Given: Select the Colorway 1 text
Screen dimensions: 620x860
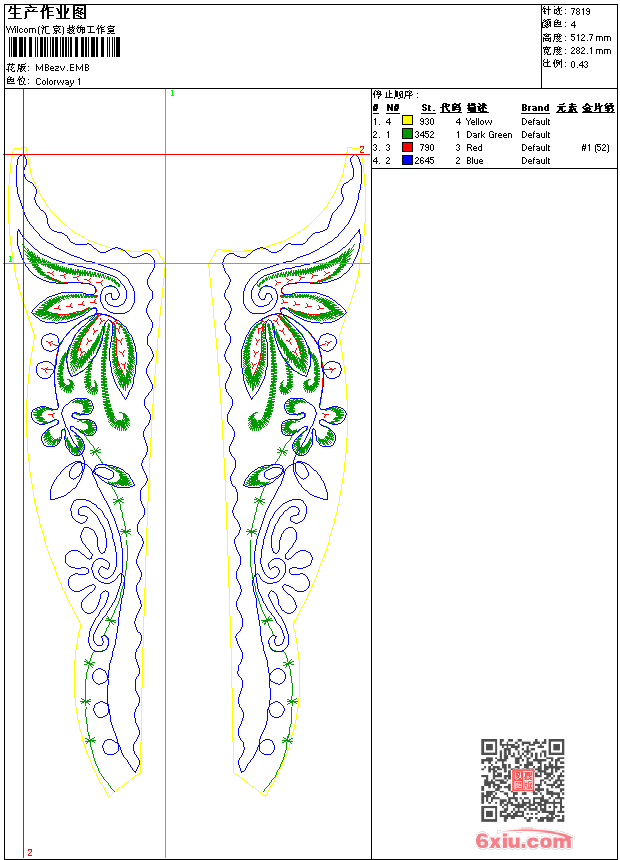Looking at the screenshot, I should pyautogui.click(x=58, y=82).
